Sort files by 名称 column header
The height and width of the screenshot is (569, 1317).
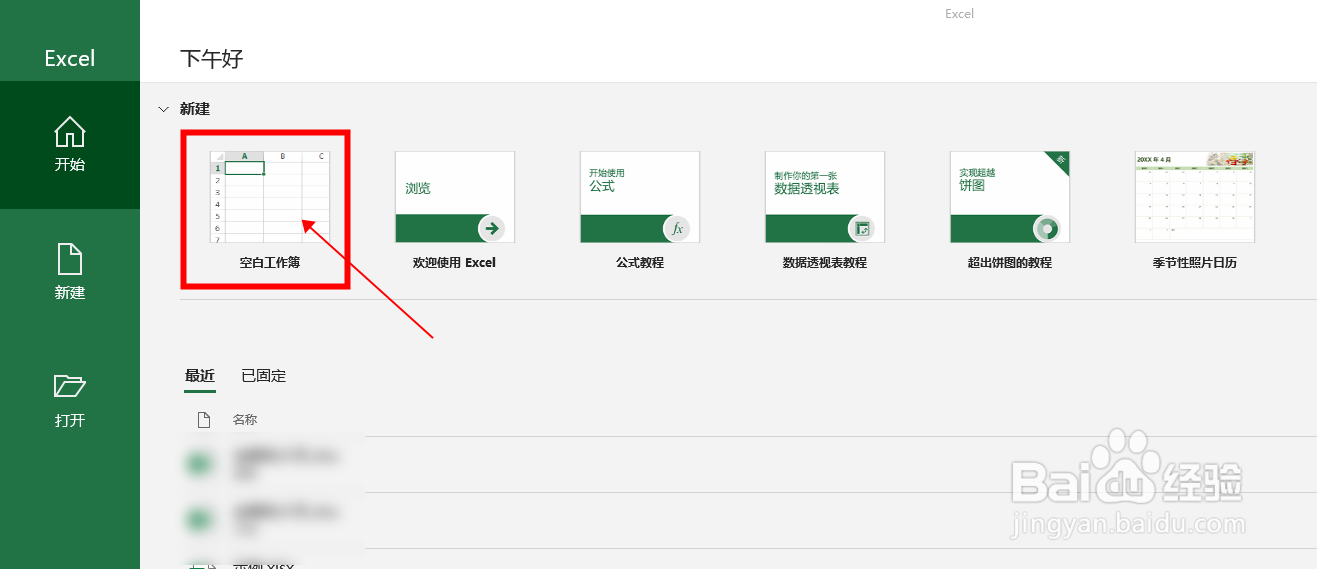(245, 420)
